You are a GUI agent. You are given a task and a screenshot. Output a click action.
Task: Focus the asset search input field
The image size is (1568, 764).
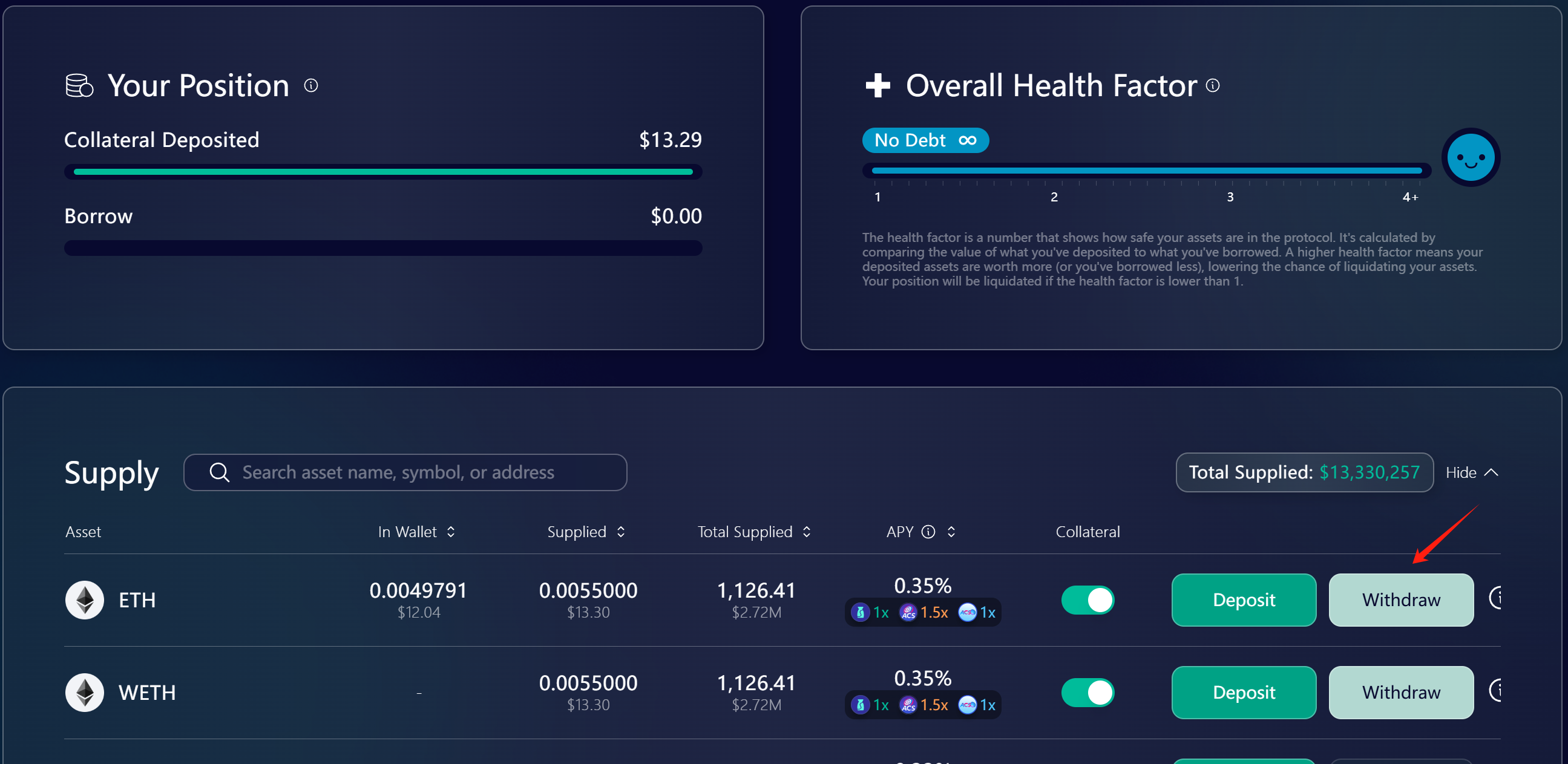pos(405,472)
